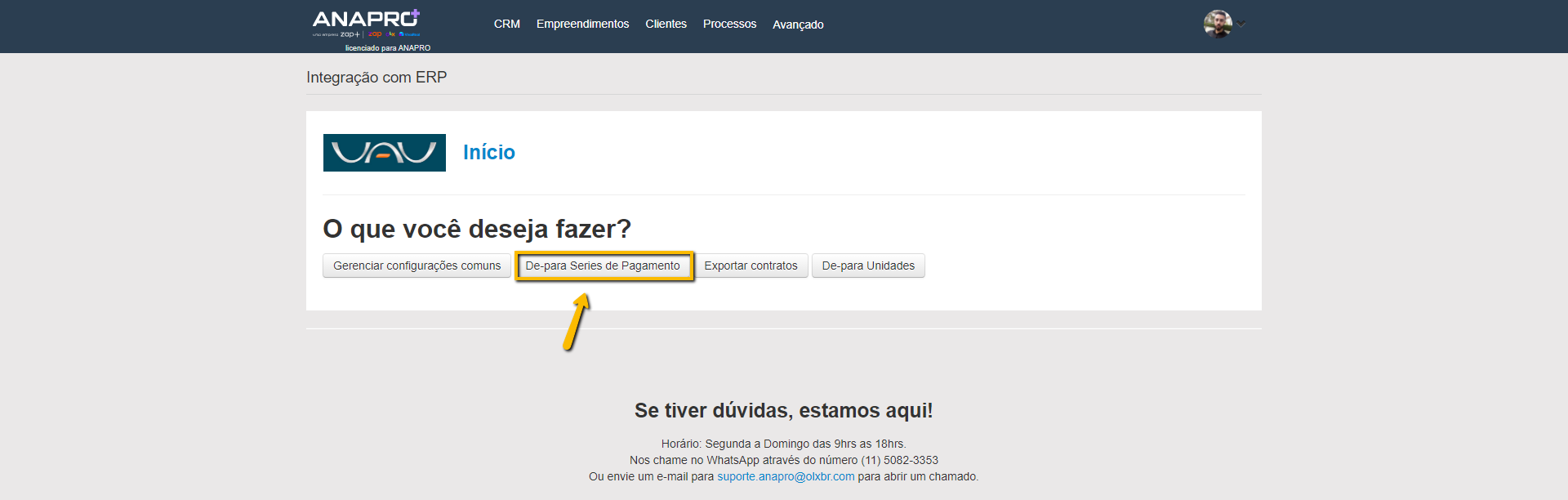
Task: Click the ANAPRO logo in header
Action: [x=364, y=19]
